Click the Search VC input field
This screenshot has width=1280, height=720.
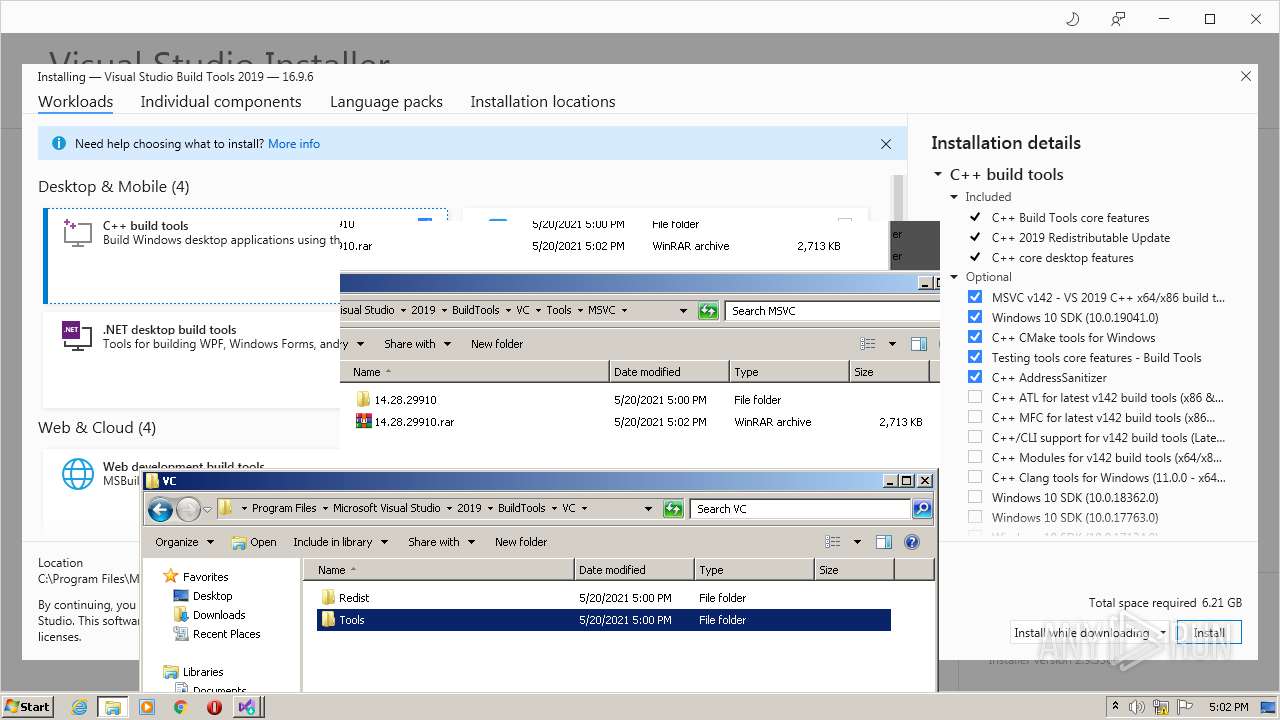[800, 509]
